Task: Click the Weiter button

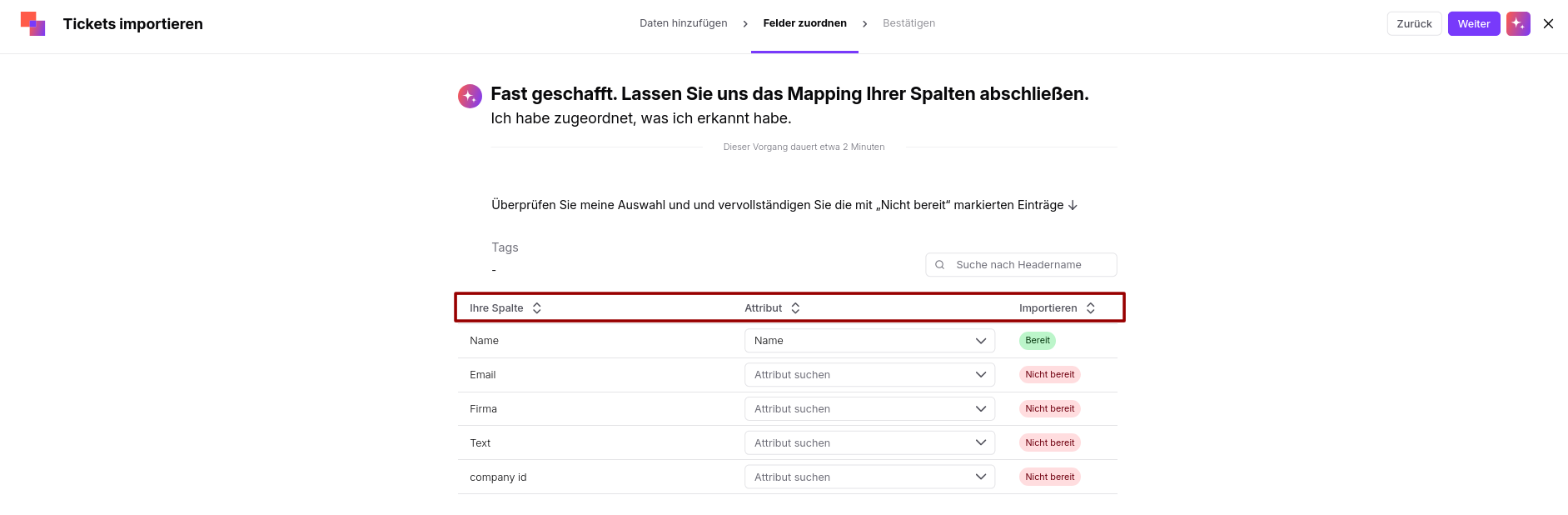Action: click(x=1474, y=23)
